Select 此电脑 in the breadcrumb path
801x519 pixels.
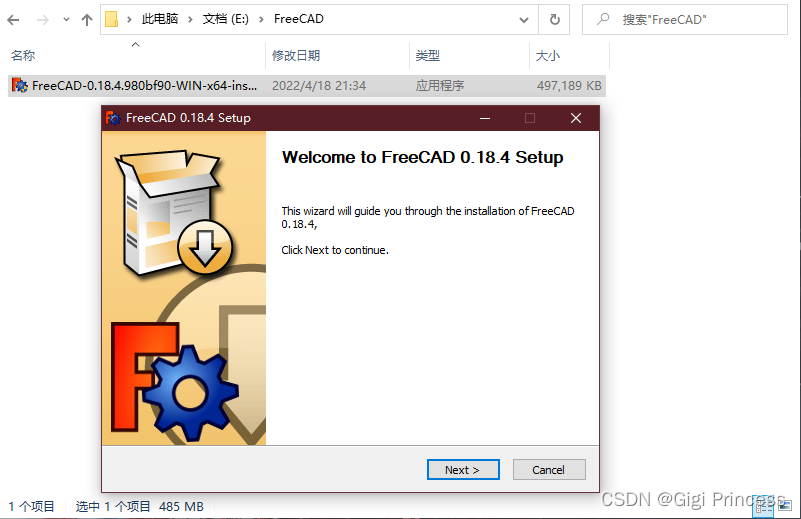[x=160, y=19]
